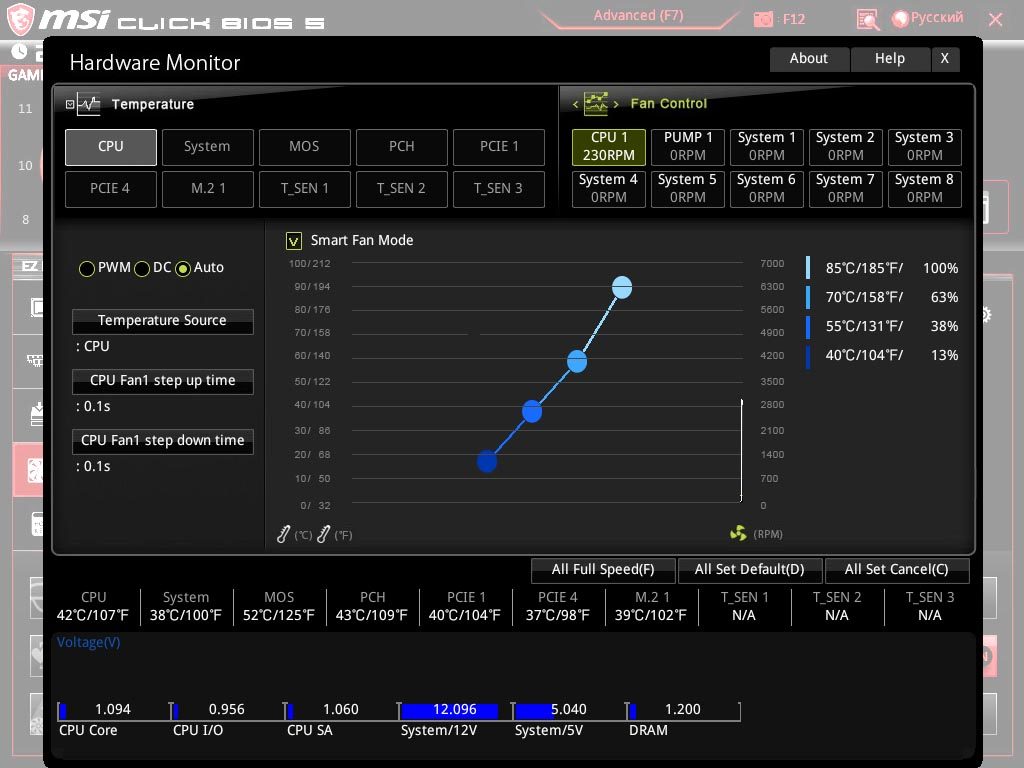This screenshot has height=768, width=1024.
Task: Select Auto fan mode radio button
Action: click(183, 268)
